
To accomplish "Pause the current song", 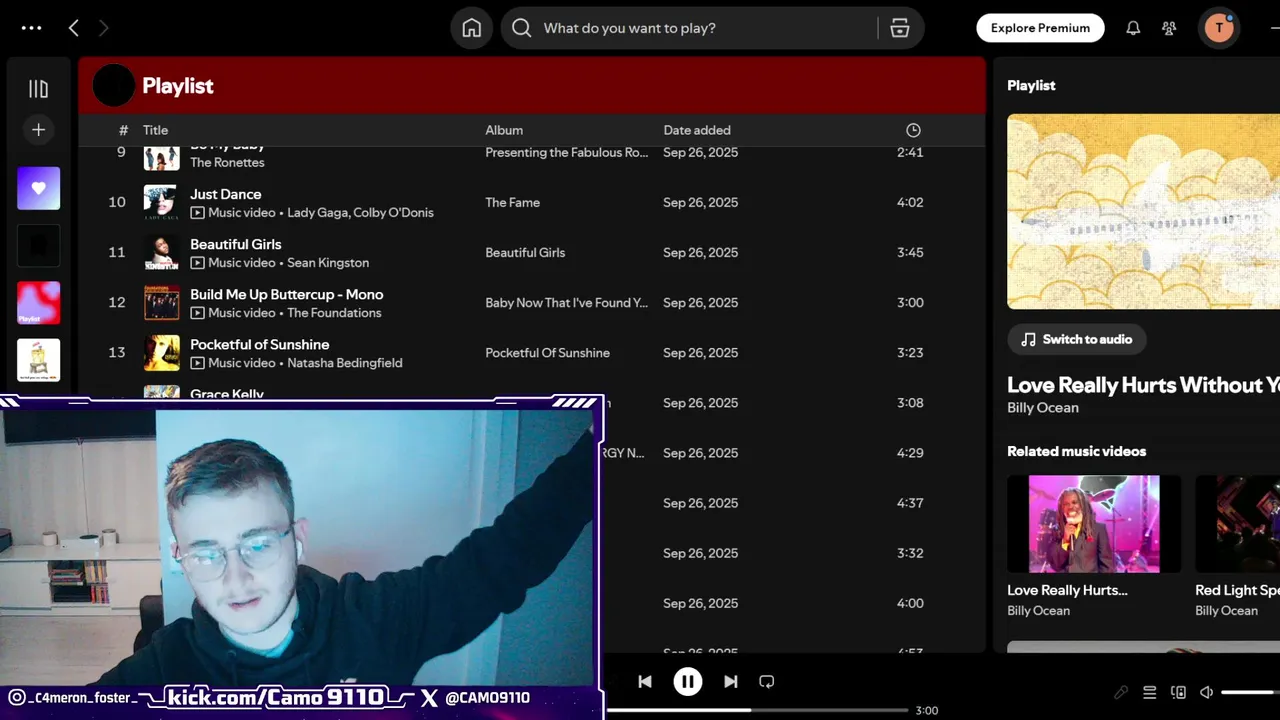I will (687, 681).
